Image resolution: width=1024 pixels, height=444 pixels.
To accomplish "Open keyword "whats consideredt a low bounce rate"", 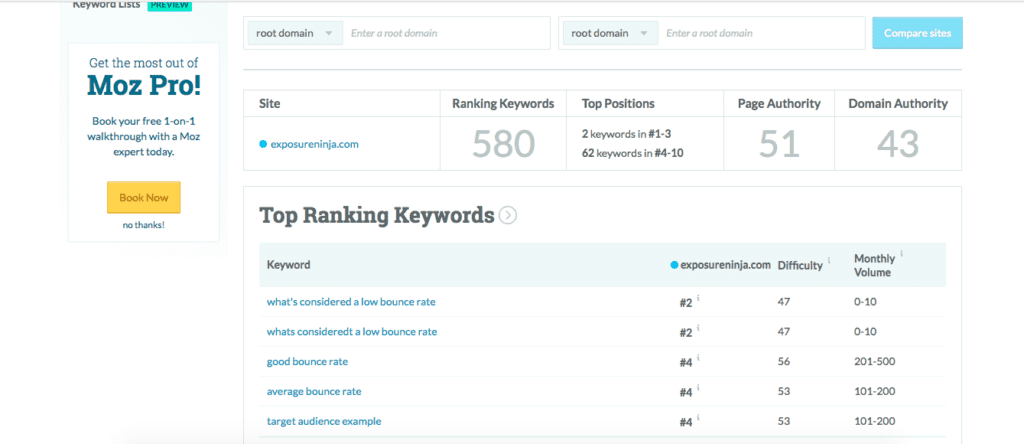I will click(351, 332).
